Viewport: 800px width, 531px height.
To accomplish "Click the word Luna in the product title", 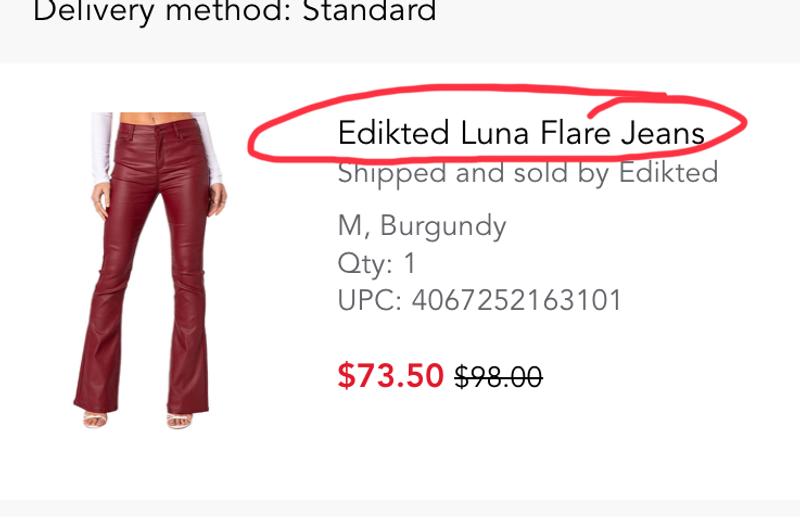I will click(x=497, y=133).
